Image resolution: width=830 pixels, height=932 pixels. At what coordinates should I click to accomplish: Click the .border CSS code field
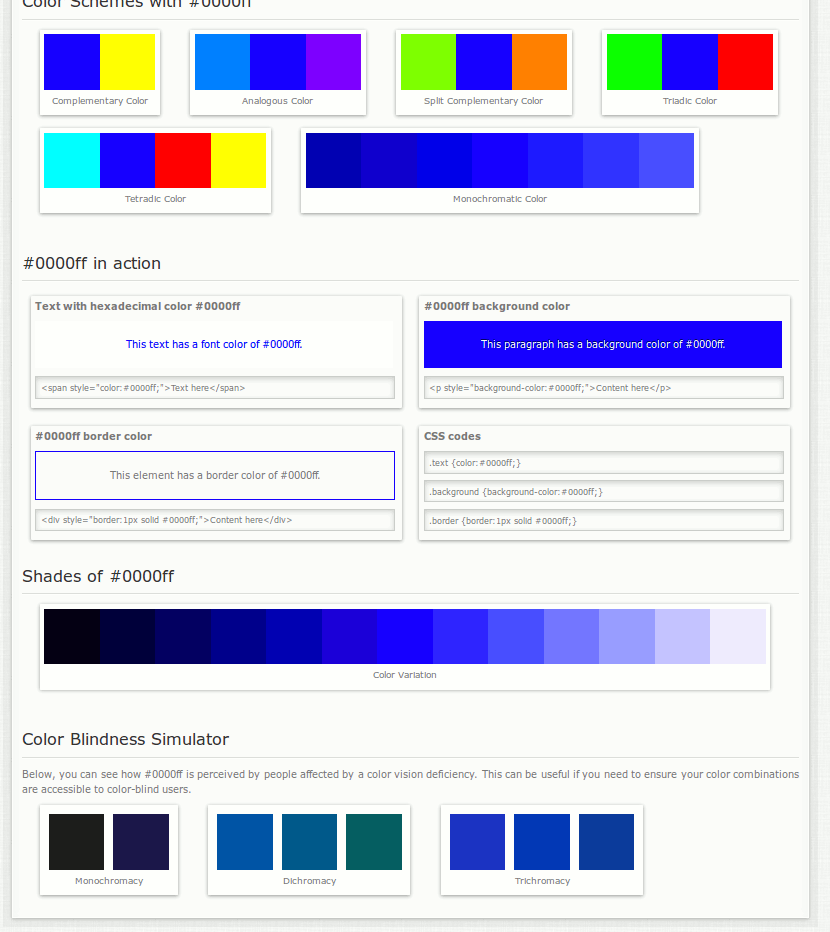tap(603, 520)
